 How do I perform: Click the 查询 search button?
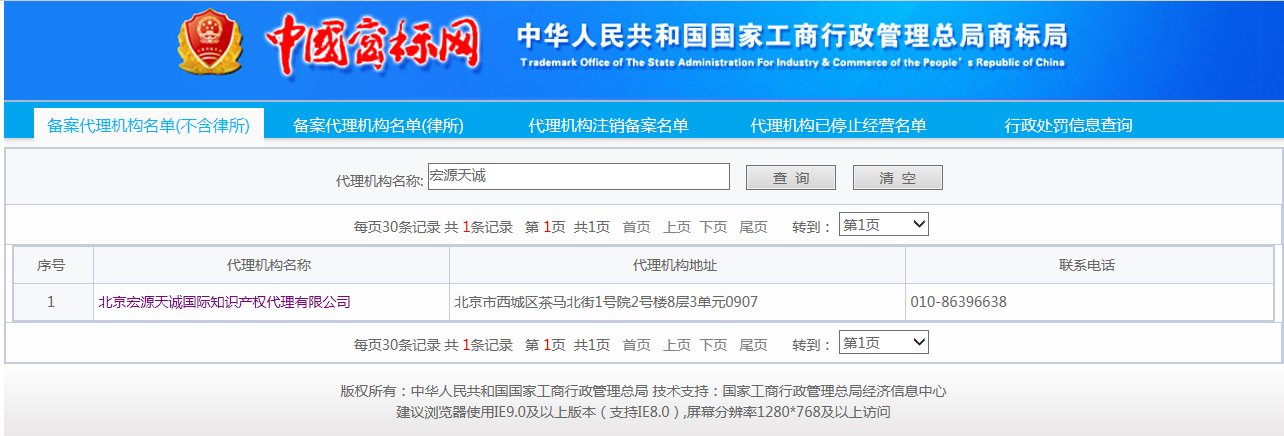pyautogui.click(x=791, y=177)
